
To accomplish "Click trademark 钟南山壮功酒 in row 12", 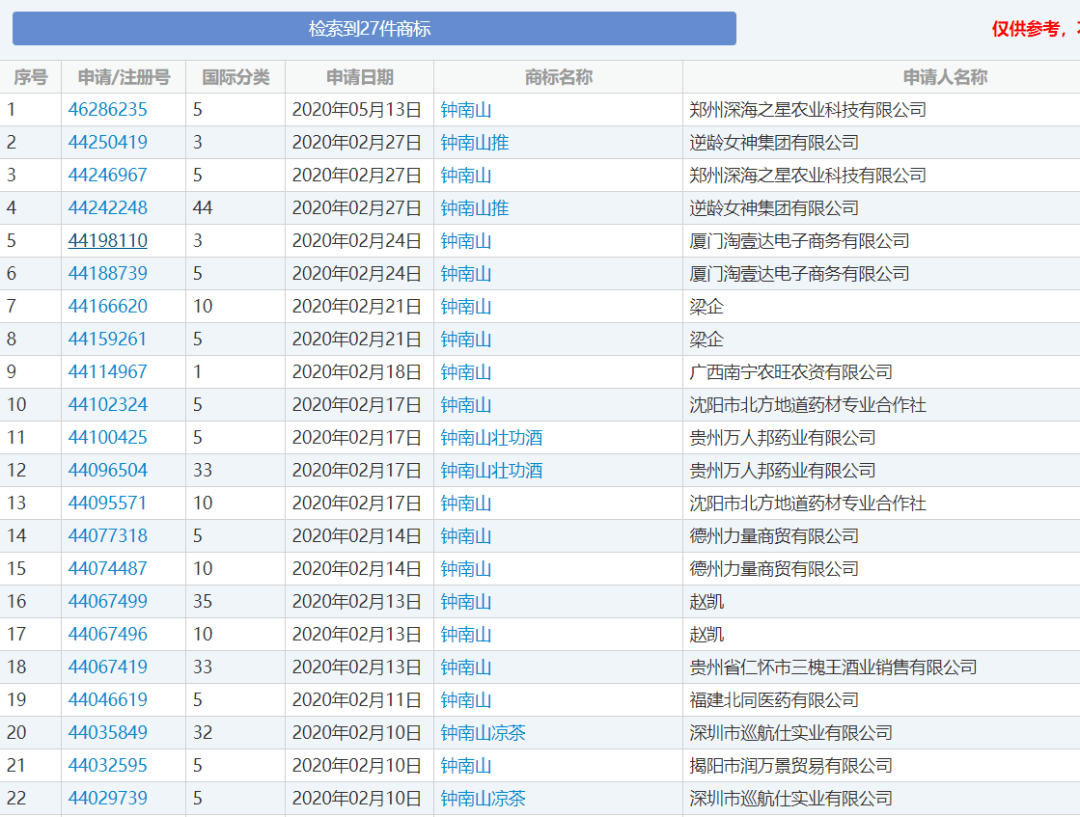I will pyautogui.click(x=491, y=470).
